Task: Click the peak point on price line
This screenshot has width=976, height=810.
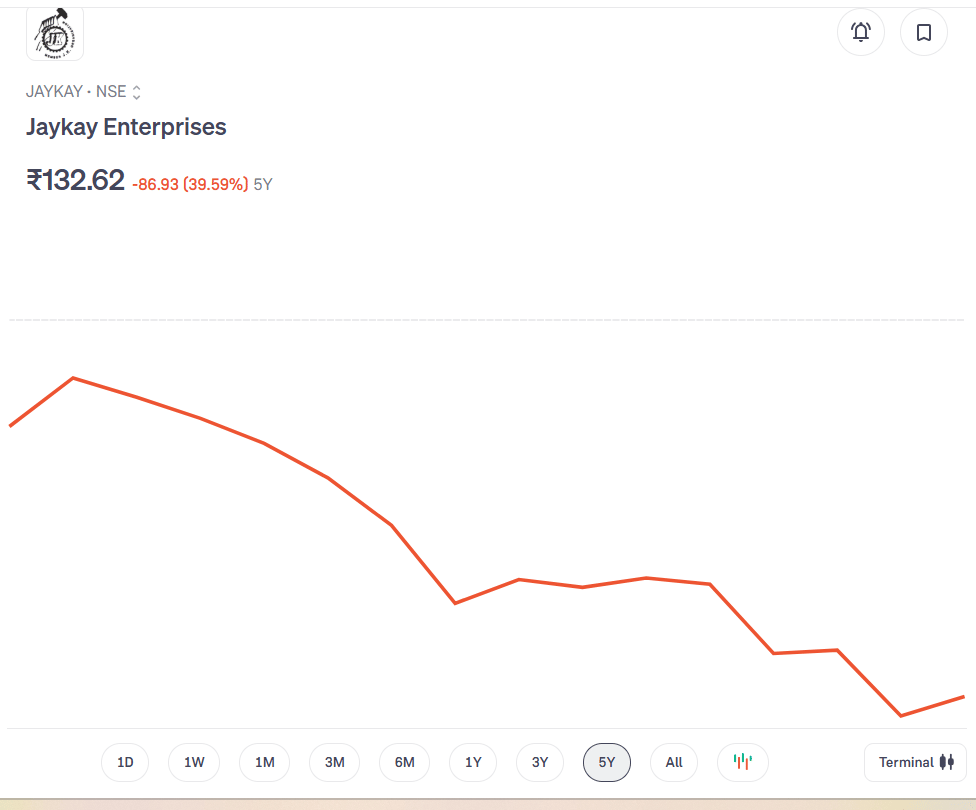Action: point(73,378)
